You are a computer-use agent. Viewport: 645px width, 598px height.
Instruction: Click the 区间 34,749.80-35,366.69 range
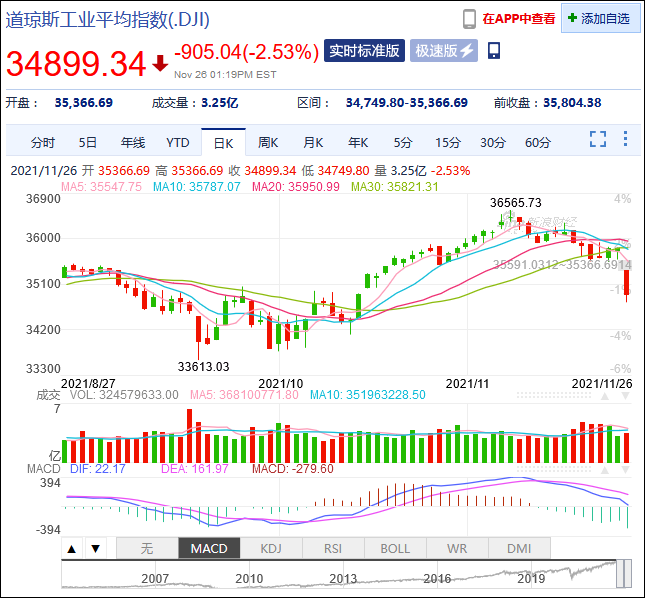point(406,103)
